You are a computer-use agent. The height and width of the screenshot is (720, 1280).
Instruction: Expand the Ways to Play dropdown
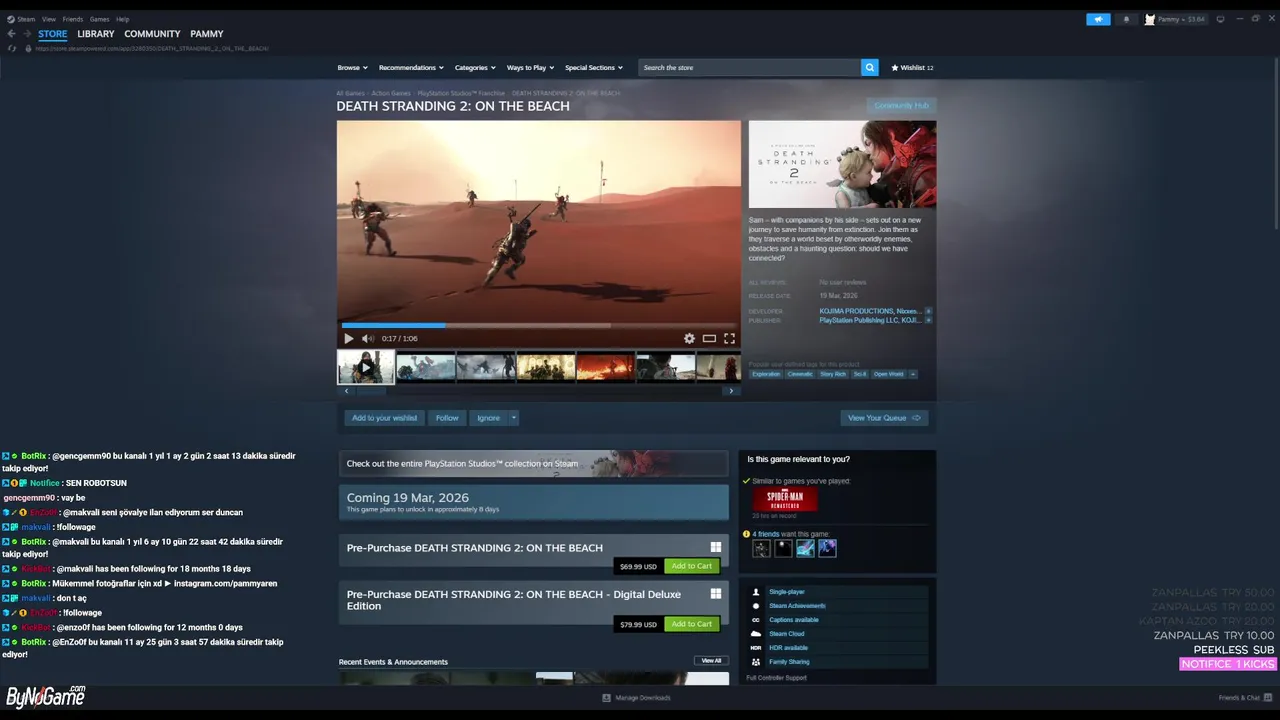click(x=530, y=67)
